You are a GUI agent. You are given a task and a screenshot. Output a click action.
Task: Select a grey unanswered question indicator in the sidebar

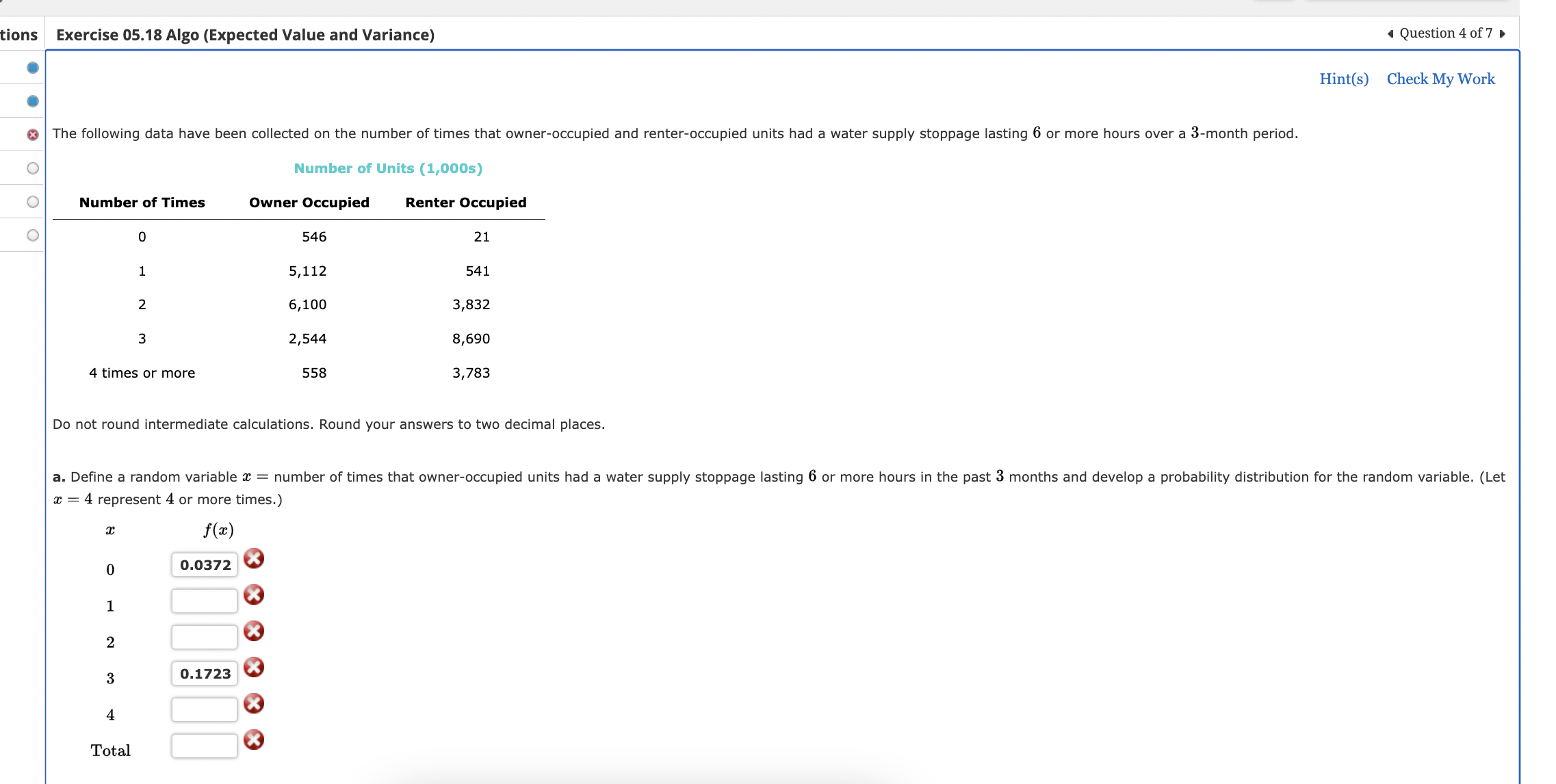[31, 167]
